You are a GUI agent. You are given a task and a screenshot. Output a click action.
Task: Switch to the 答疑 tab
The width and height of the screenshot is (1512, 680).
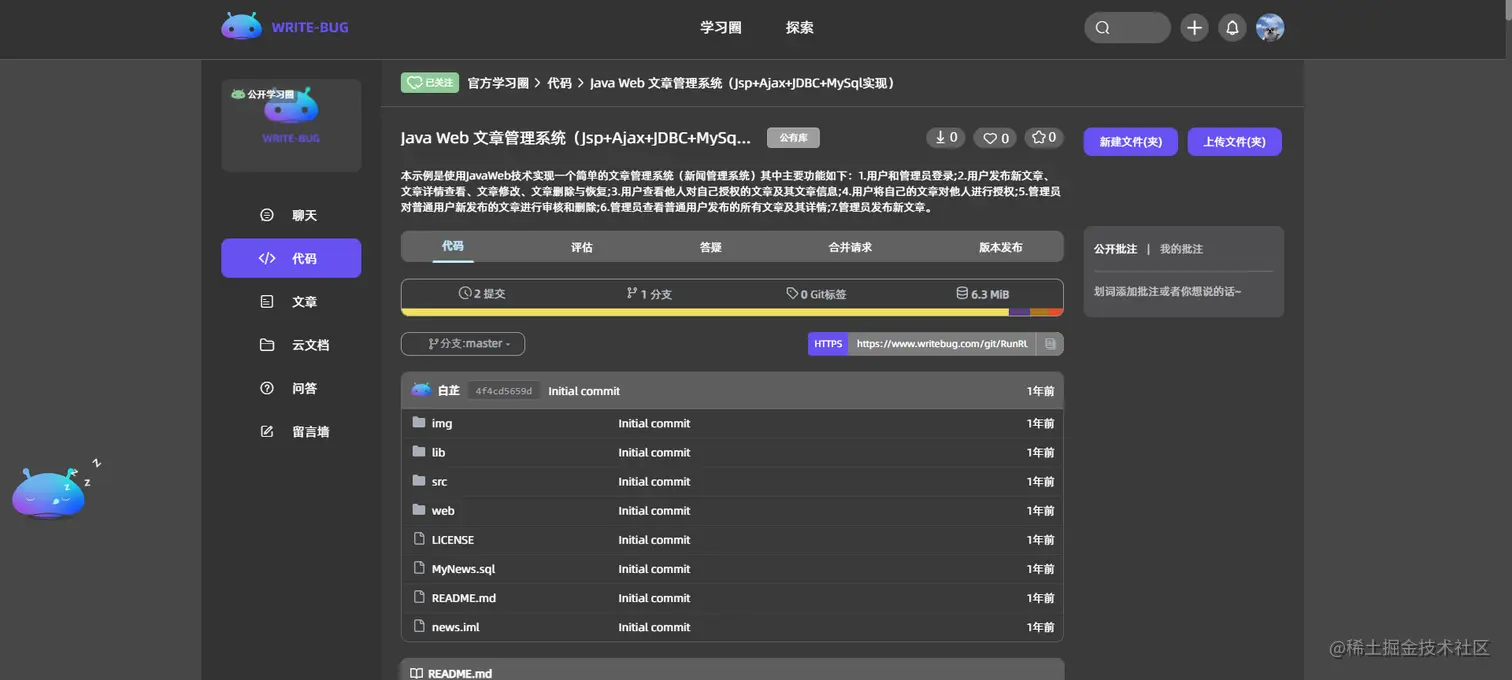[x=711, y=247]
